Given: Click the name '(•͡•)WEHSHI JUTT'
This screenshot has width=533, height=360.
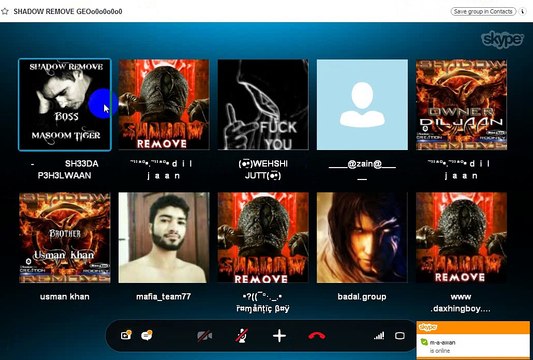Looking at the screenshot, I should click(x=263, y=170).
